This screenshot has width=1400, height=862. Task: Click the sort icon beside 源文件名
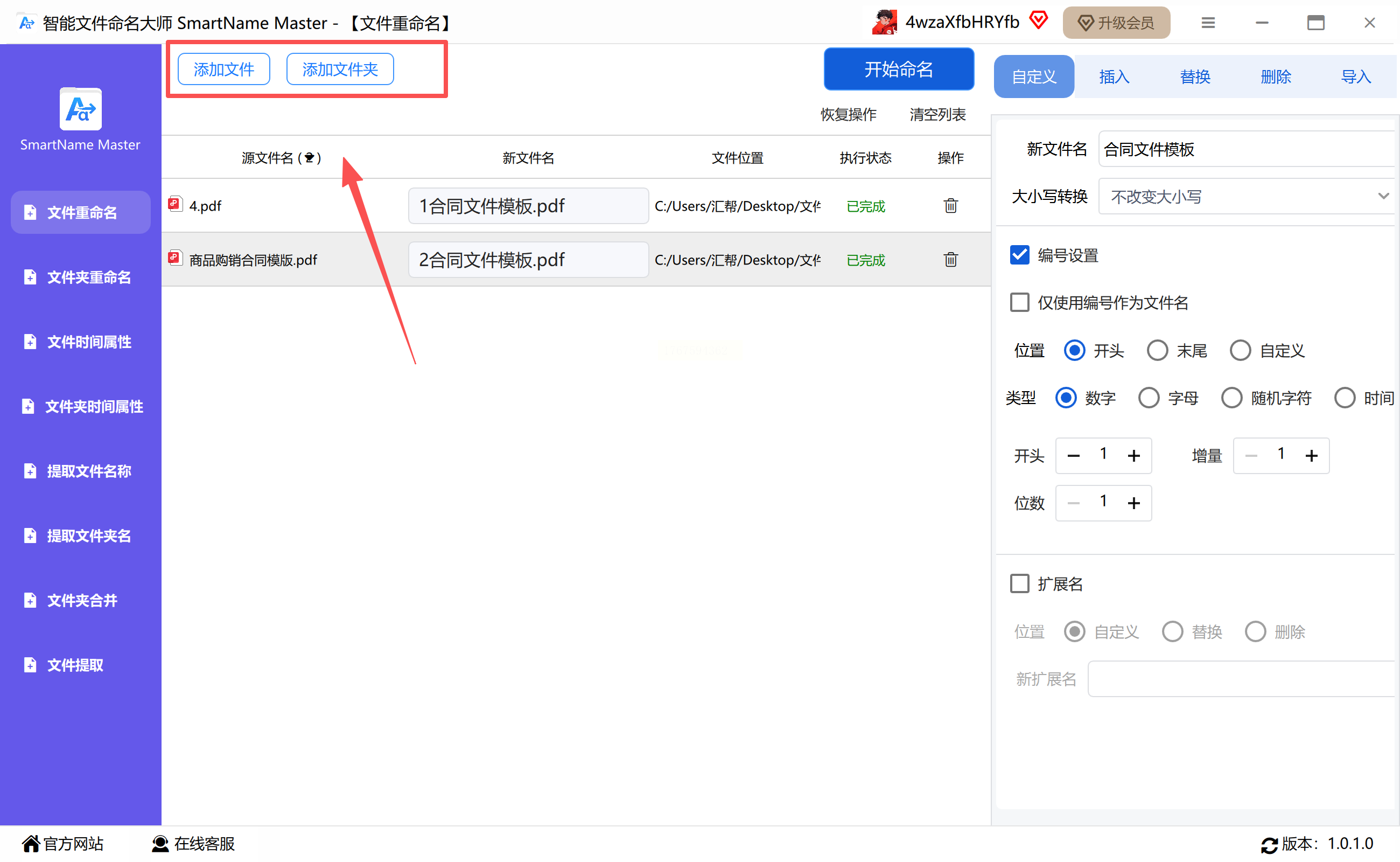click(310, 158)
